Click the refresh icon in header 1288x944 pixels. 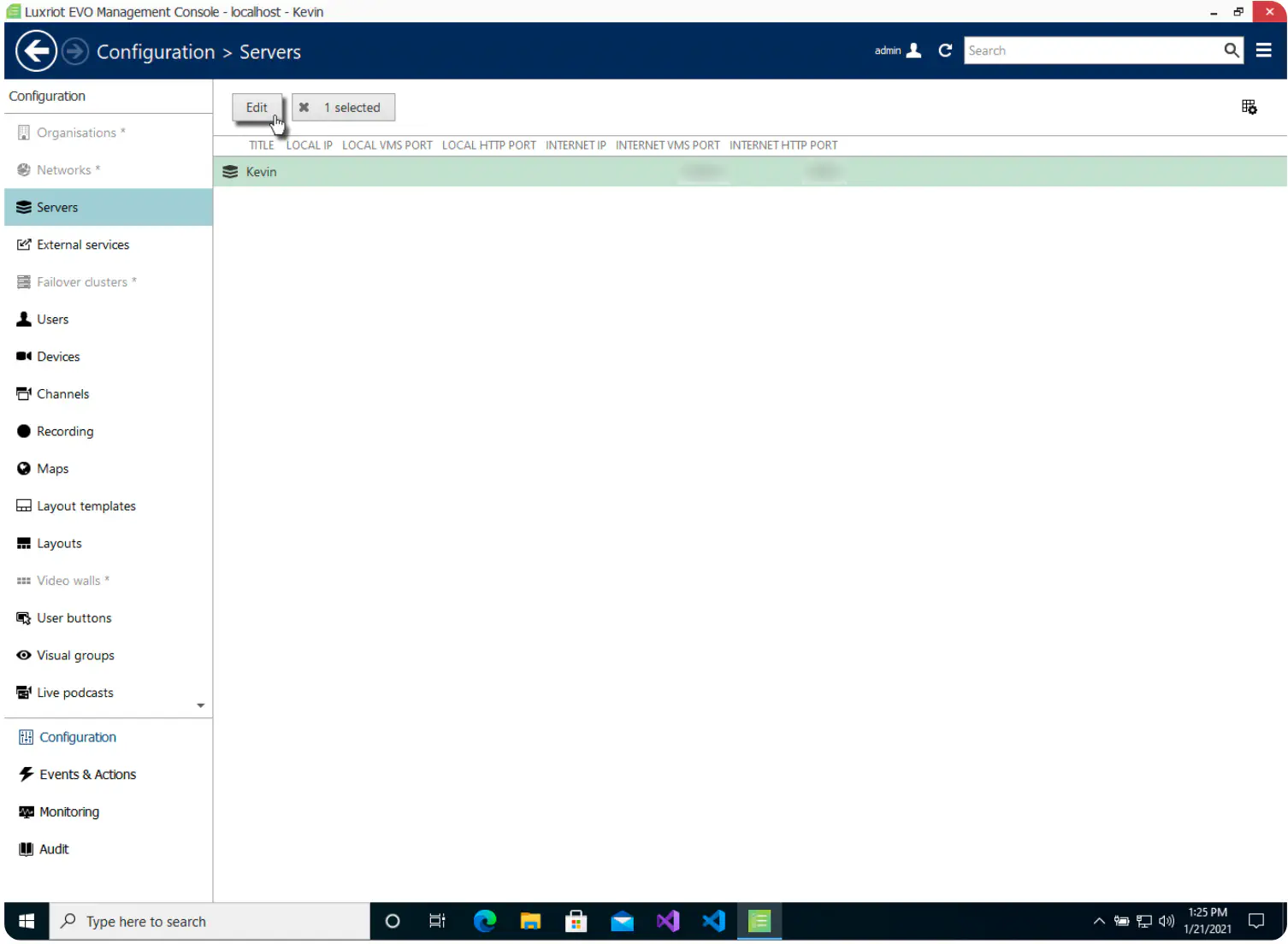(945, 50)
